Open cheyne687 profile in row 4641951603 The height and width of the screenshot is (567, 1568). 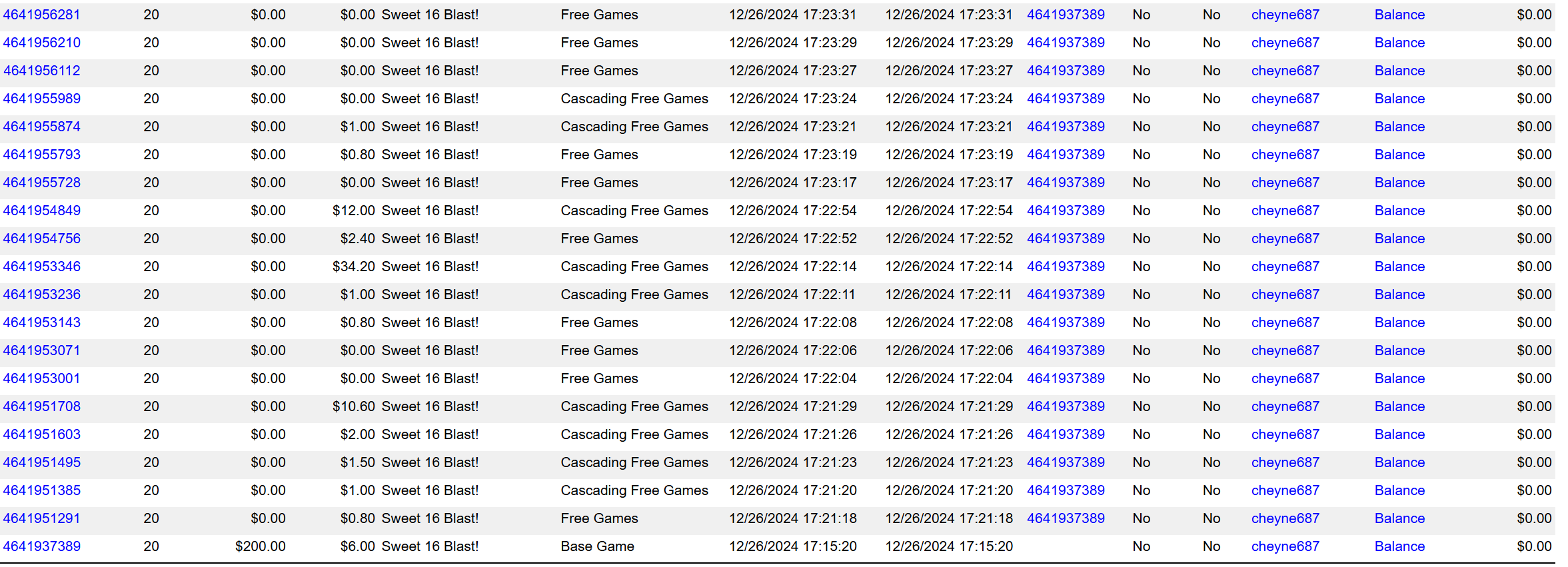1285,434
